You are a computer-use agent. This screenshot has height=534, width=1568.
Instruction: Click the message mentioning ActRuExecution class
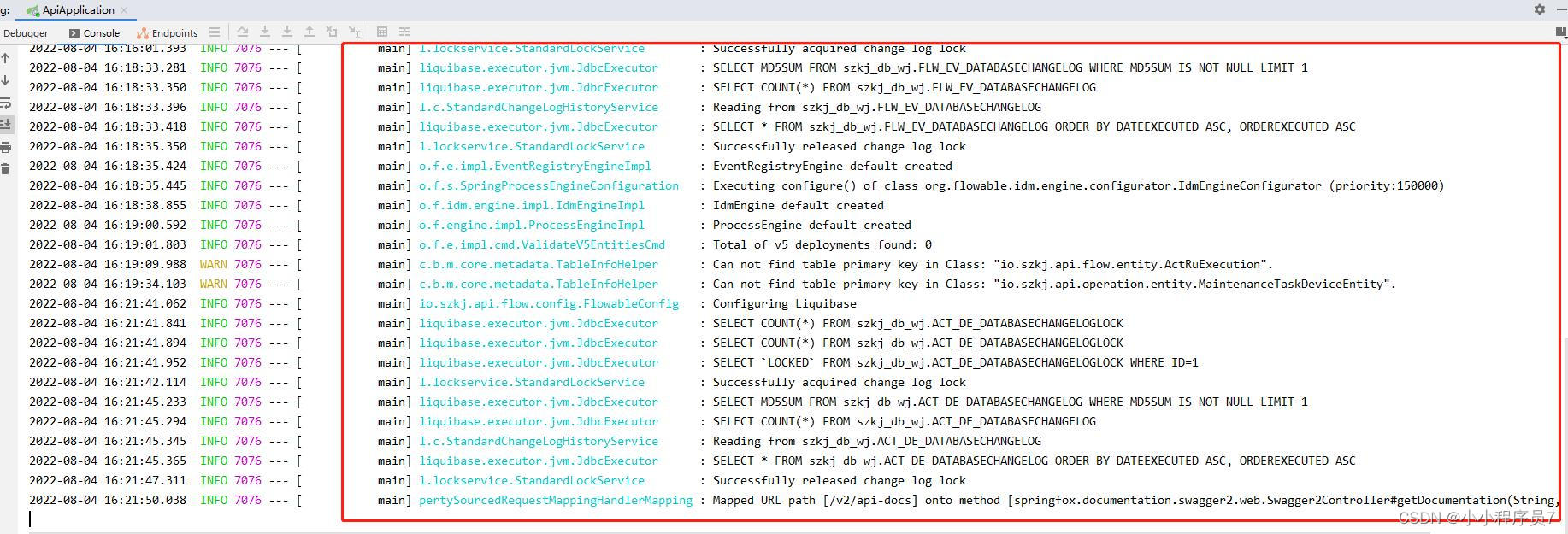[993, 264]
